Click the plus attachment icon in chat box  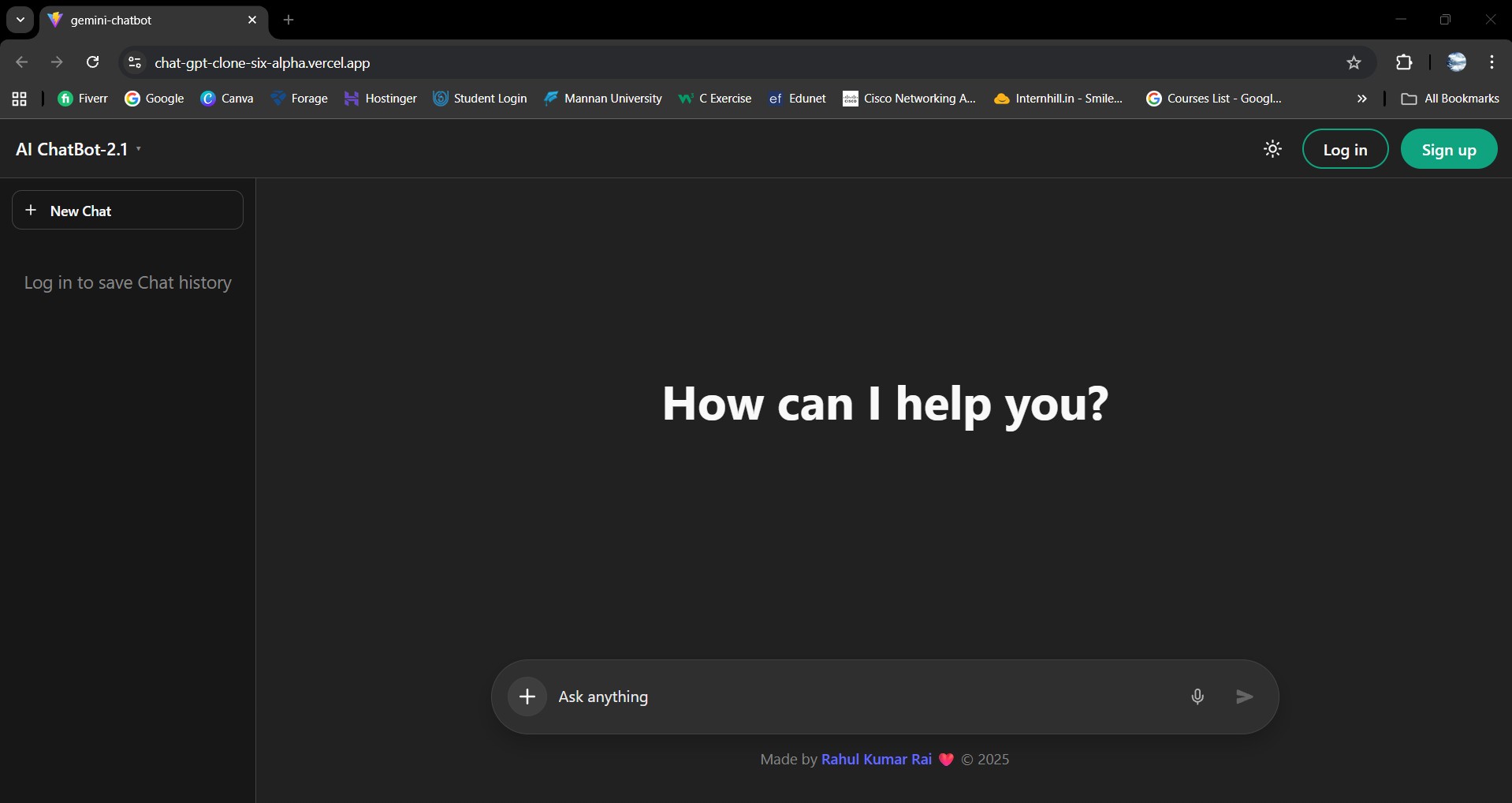[x=527, y=697]
